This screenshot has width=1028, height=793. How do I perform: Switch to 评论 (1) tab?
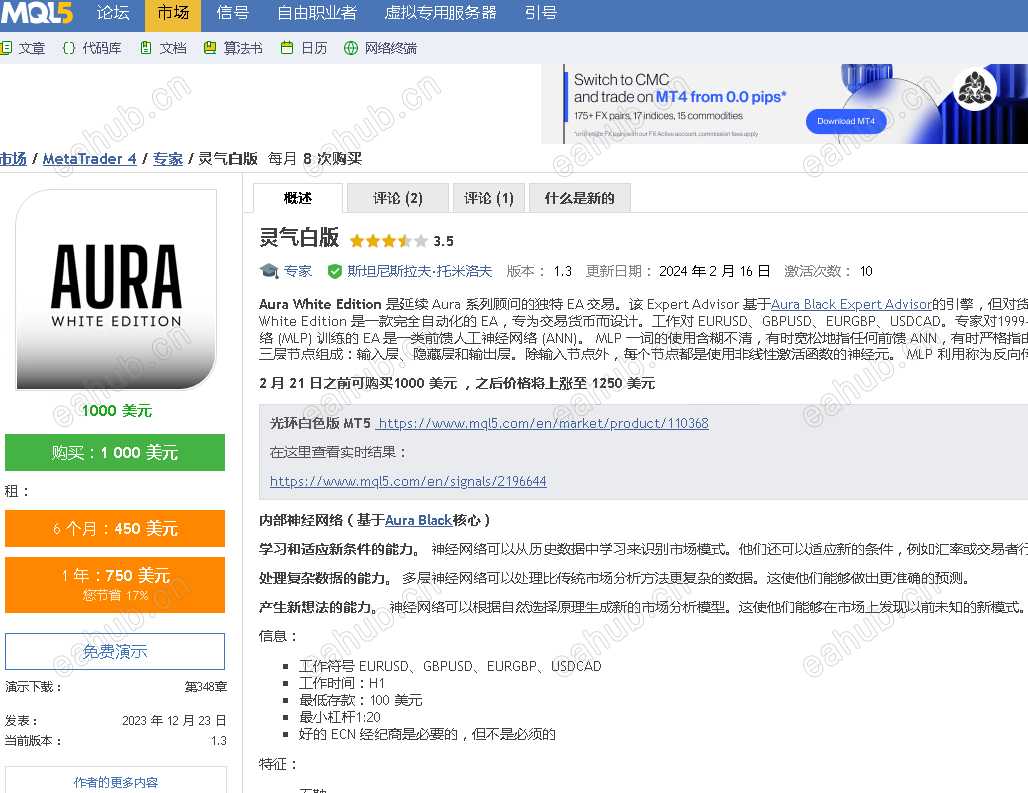coord(488,198)
